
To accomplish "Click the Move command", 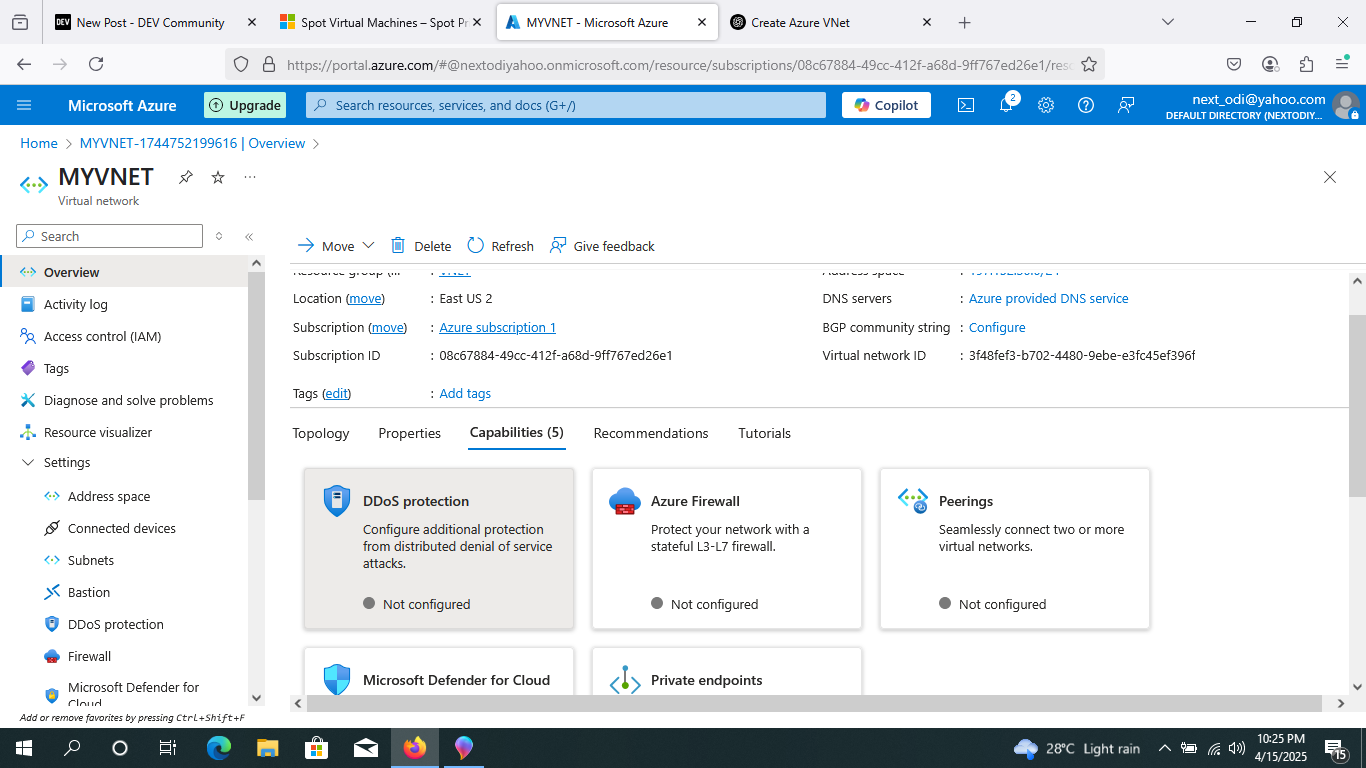I will (326, 246).
